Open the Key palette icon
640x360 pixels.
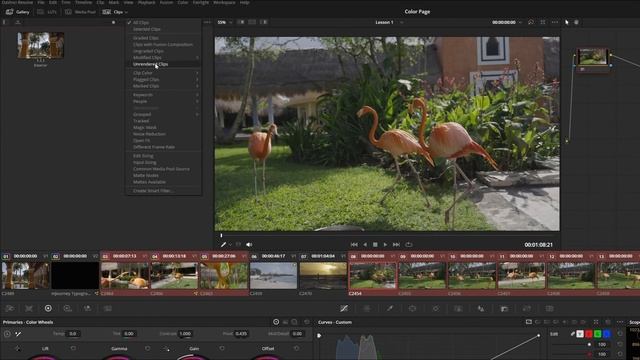pyautogui.click(x=504, y=309)
